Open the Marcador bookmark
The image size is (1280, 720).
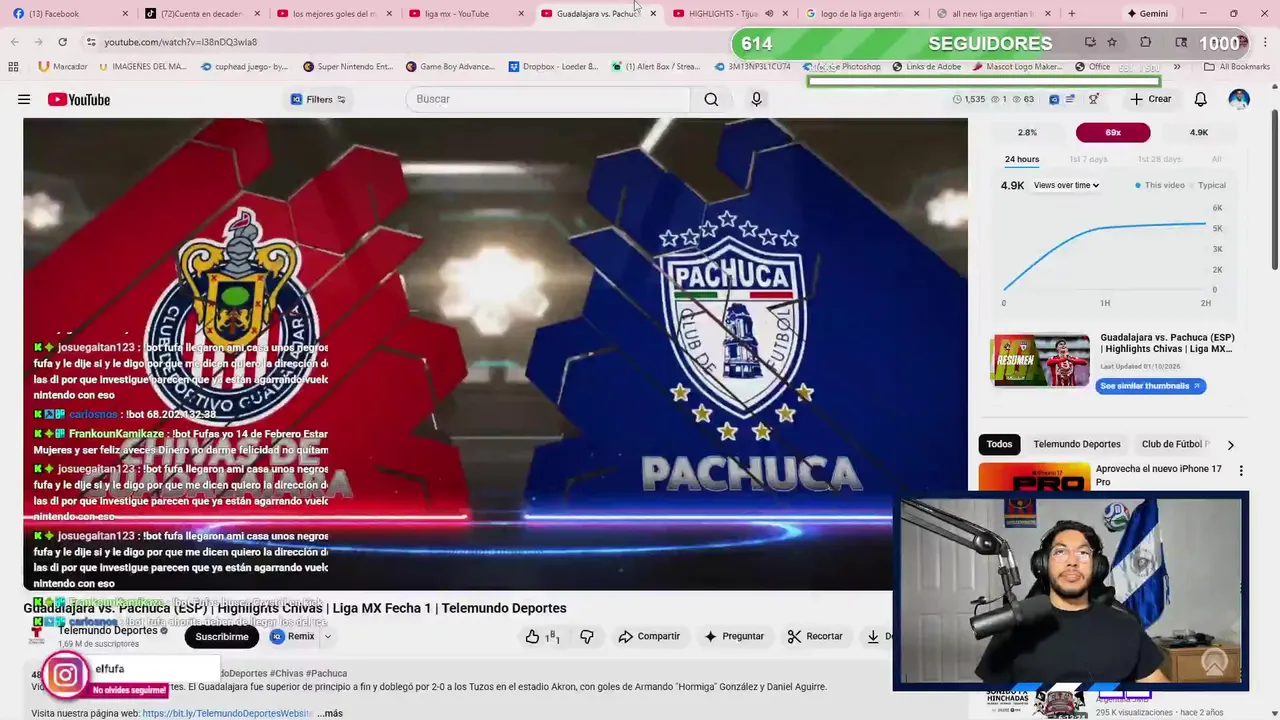pyautogui.click(x=63, y=67)
